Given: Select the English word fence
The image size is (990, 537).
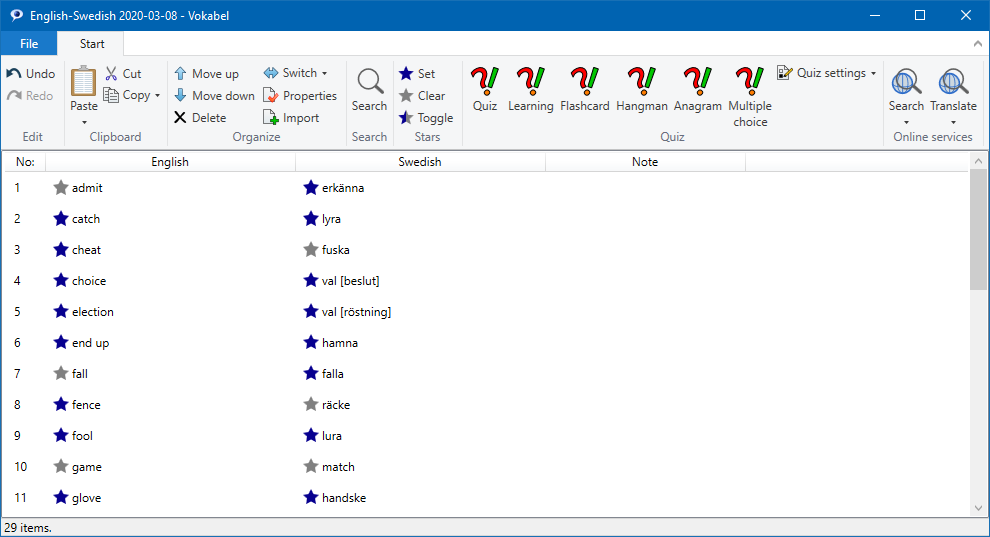Looking at the screenshot, I should [86, 404].
